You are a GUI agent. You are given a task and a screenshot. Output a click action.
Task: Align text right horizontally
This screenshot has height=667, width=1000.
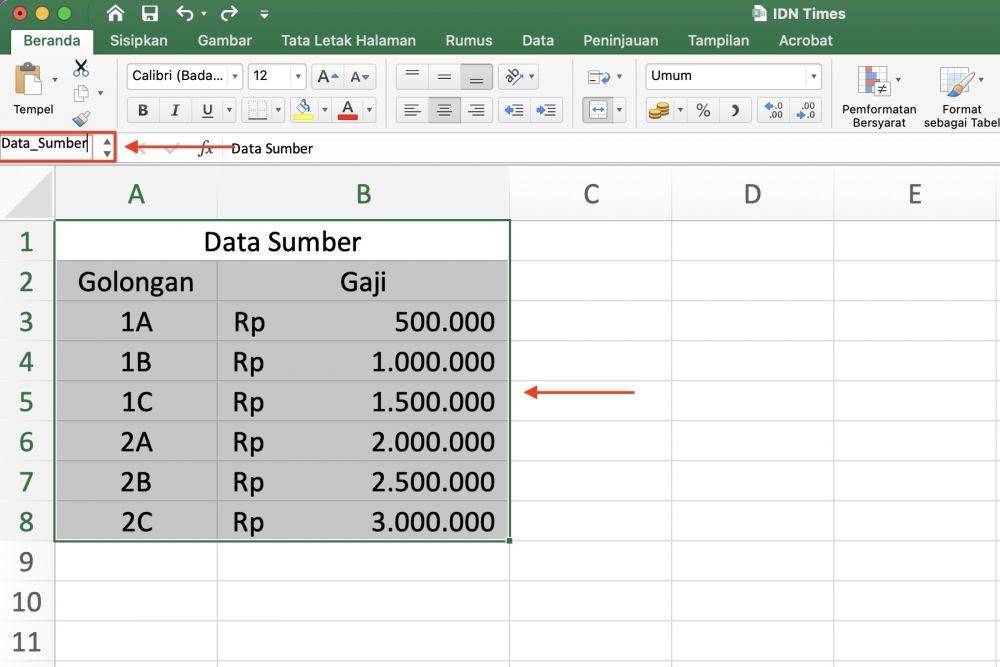476,110
